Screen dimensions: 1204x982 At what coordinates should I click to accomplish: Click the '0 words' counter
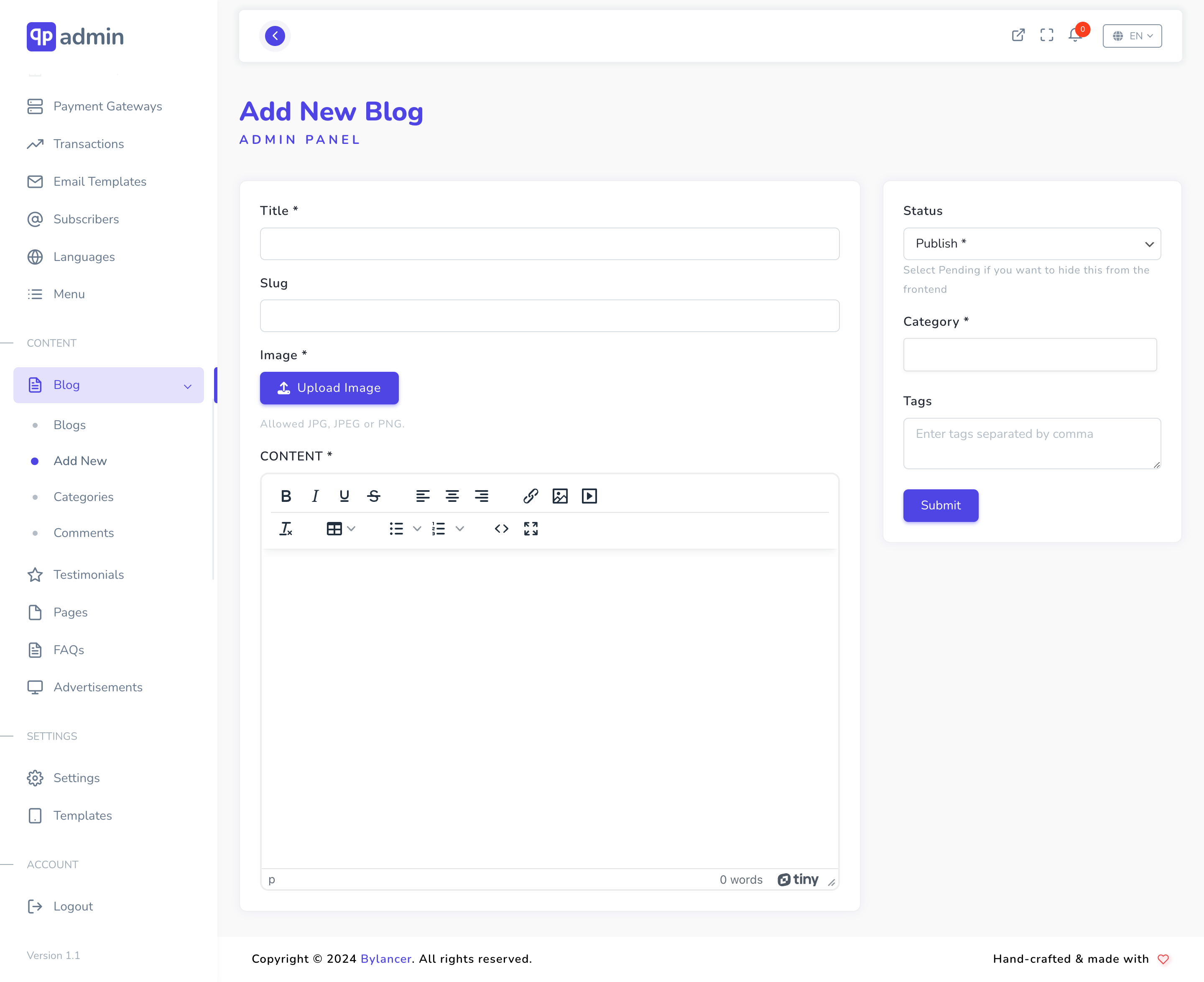(741, 880)
